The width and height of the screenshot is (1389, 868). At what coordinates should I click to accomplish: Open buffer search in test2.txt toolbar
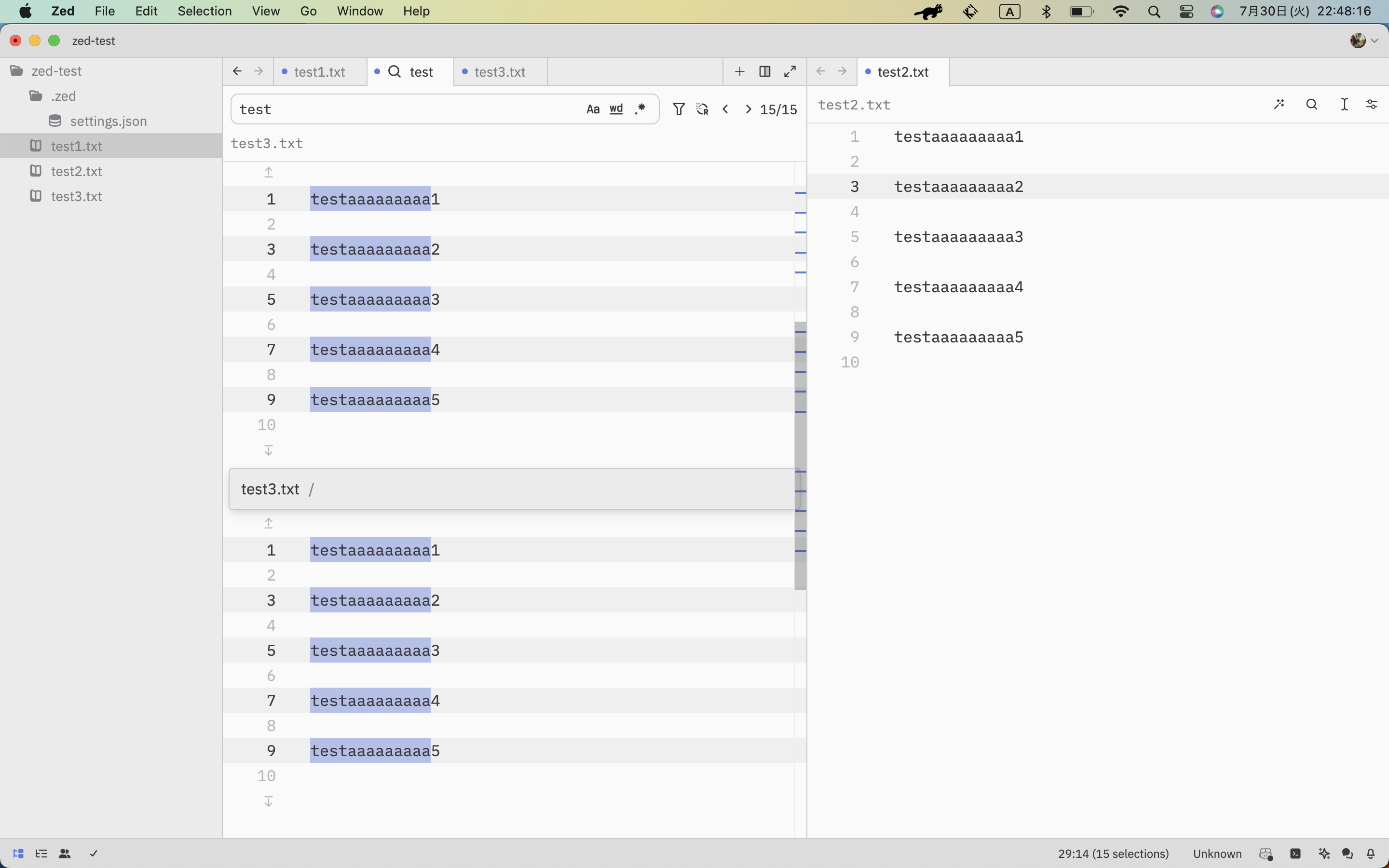[1311, 105]
